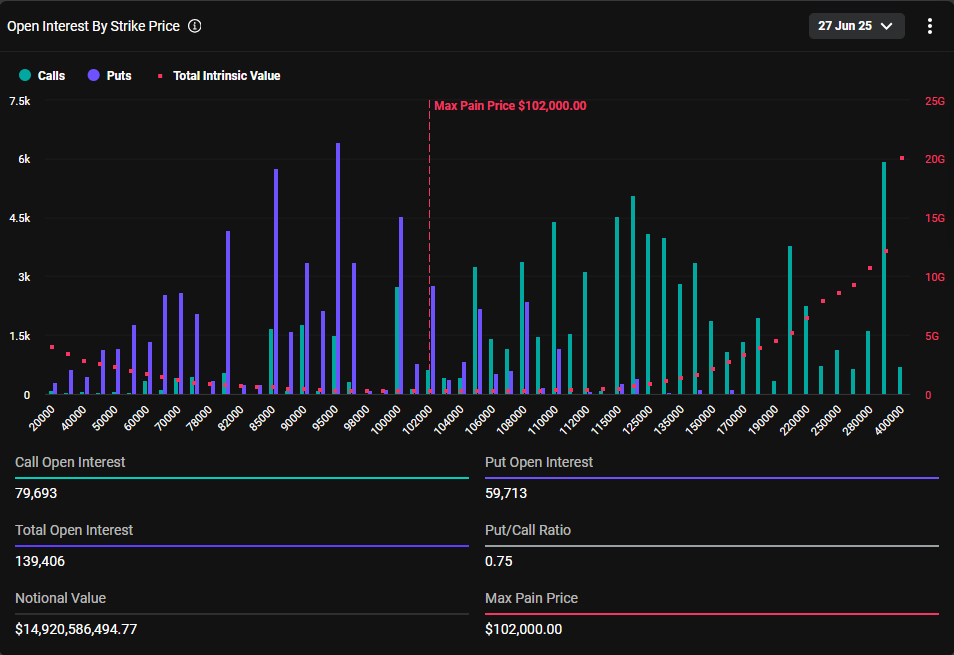The height and width of the screenshot is (655, 954).
Task: Select the Total Open Interest figure 139,406
Action: [40, 561]
